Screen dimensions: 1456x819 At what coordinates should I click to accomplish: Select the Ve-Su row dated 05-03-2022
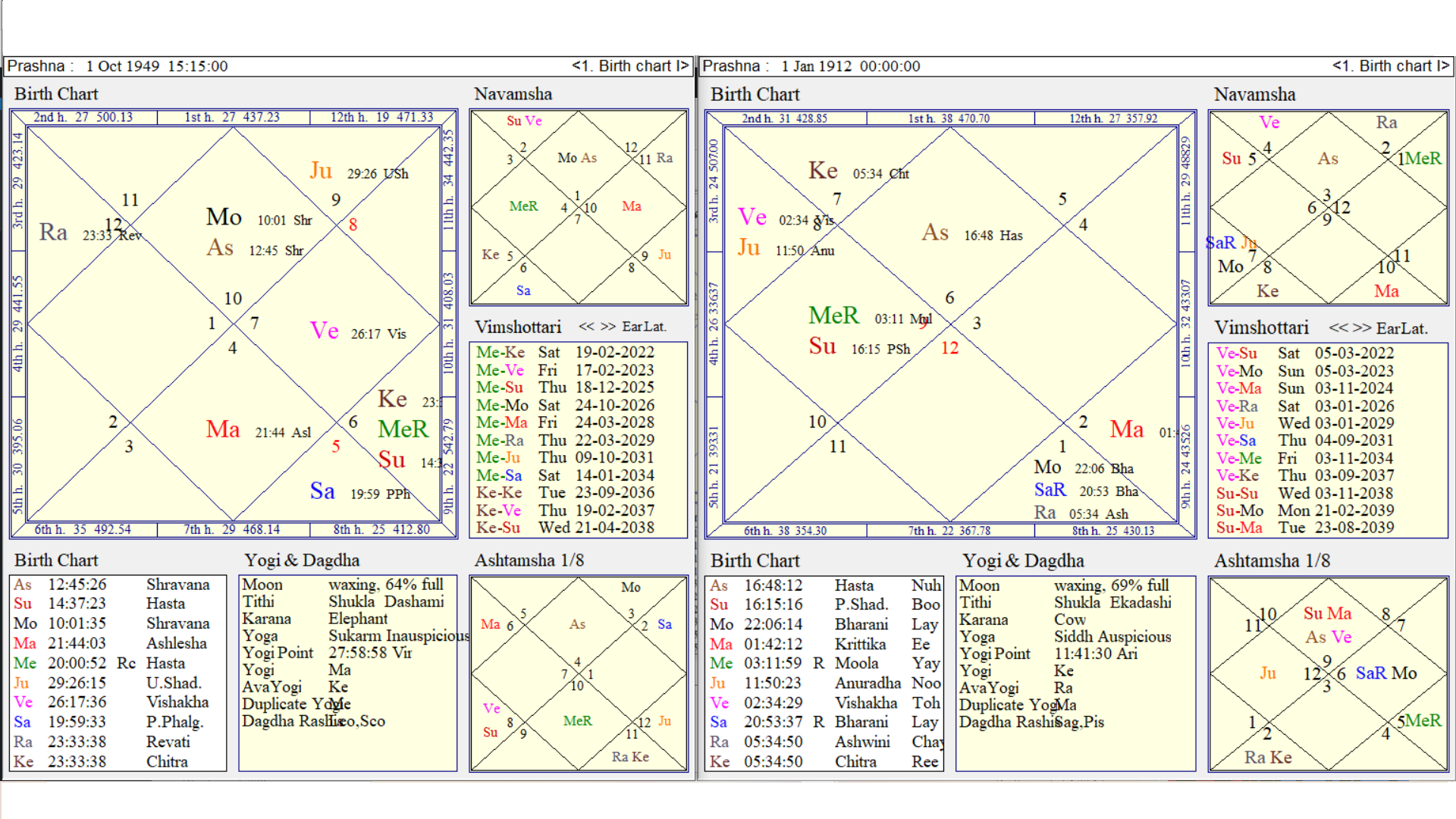coord(1305,353)
